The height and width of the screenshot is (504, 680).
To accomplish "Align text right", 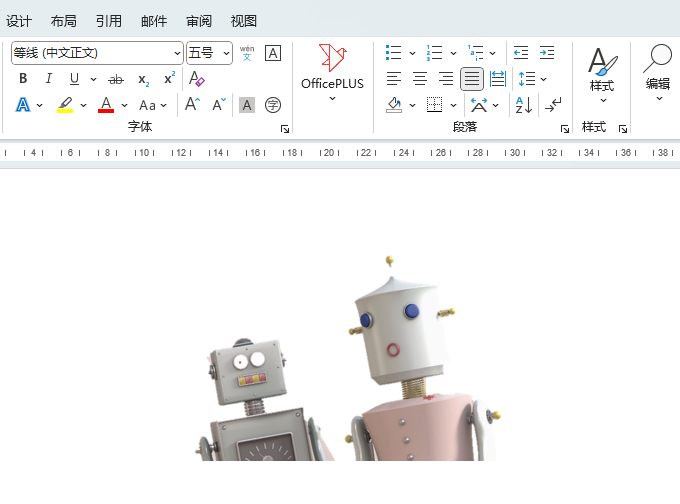I will tap(446, 79).
